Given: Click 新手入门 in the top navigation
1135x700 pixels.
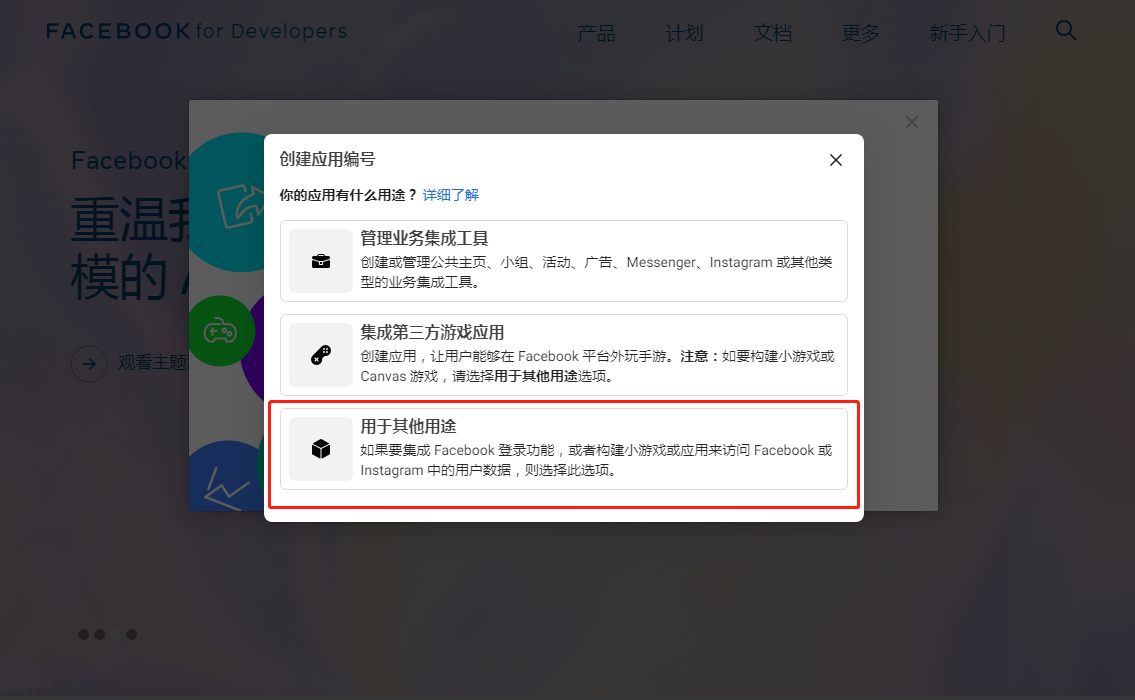Looking at the screenshot, I should [x=967, y=33].
